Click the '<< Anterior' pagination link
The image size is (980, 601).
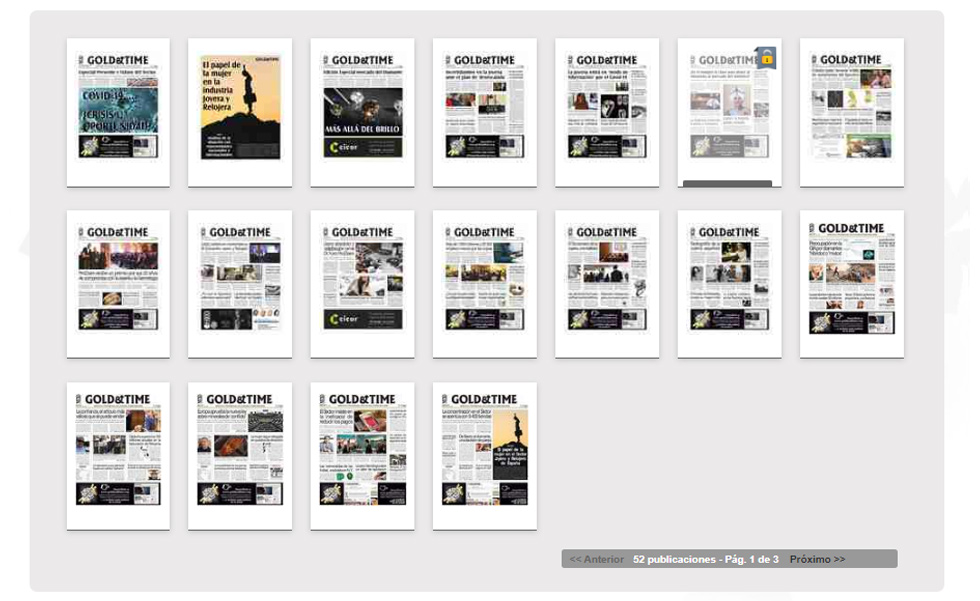(x=596, y=559)
